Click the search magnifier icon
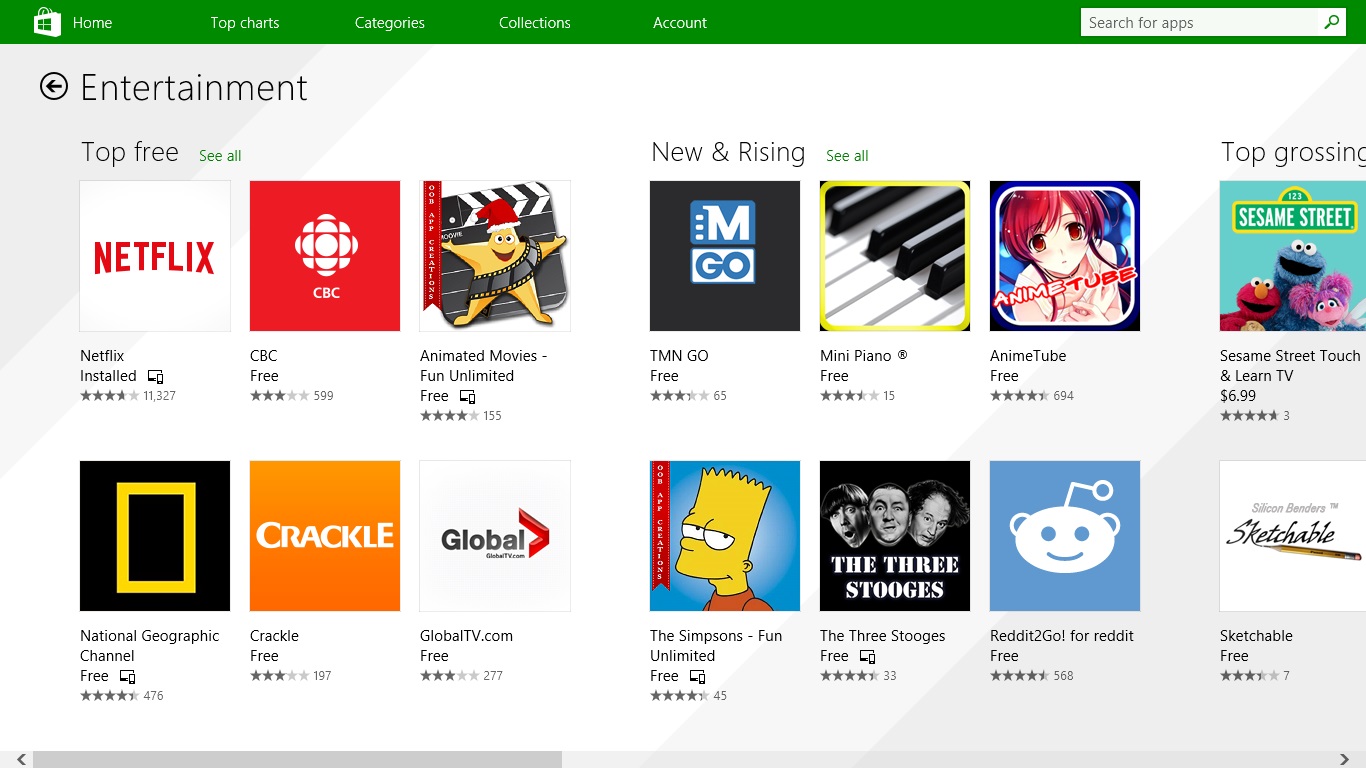The image size is (1366, 768). [1332, 22]
